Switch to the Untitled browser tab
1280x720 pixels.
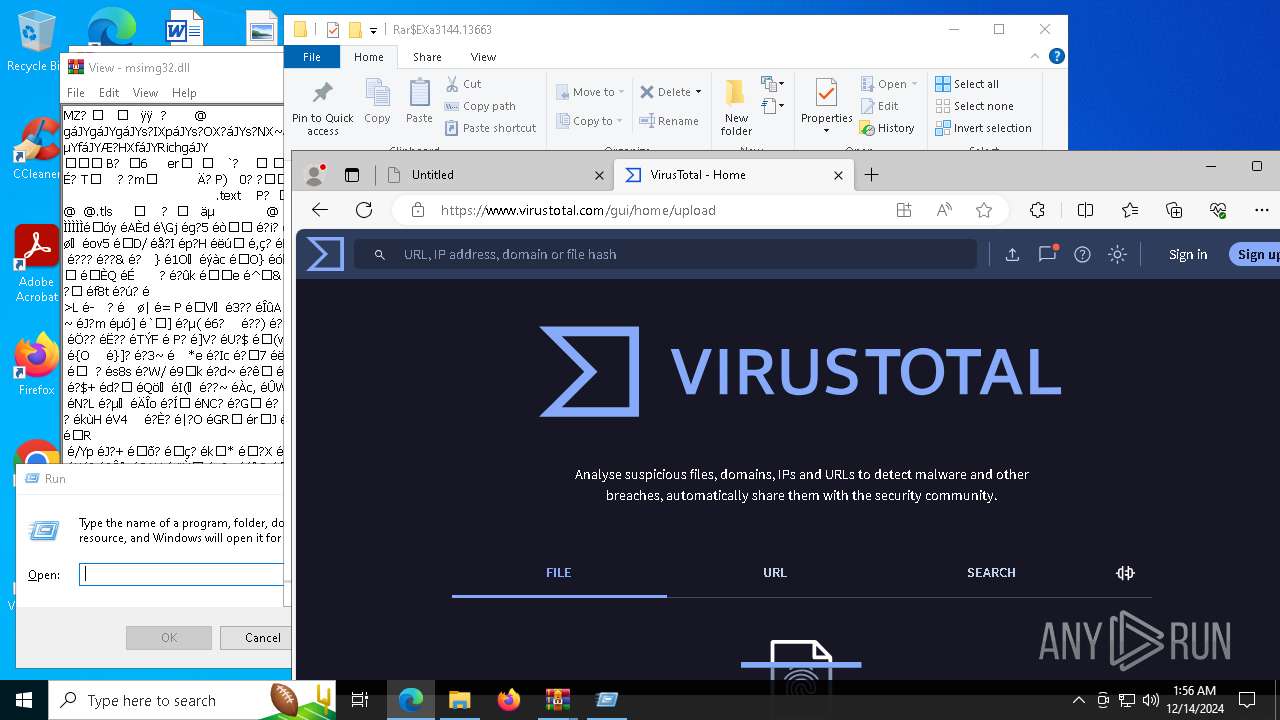(495, 174)
